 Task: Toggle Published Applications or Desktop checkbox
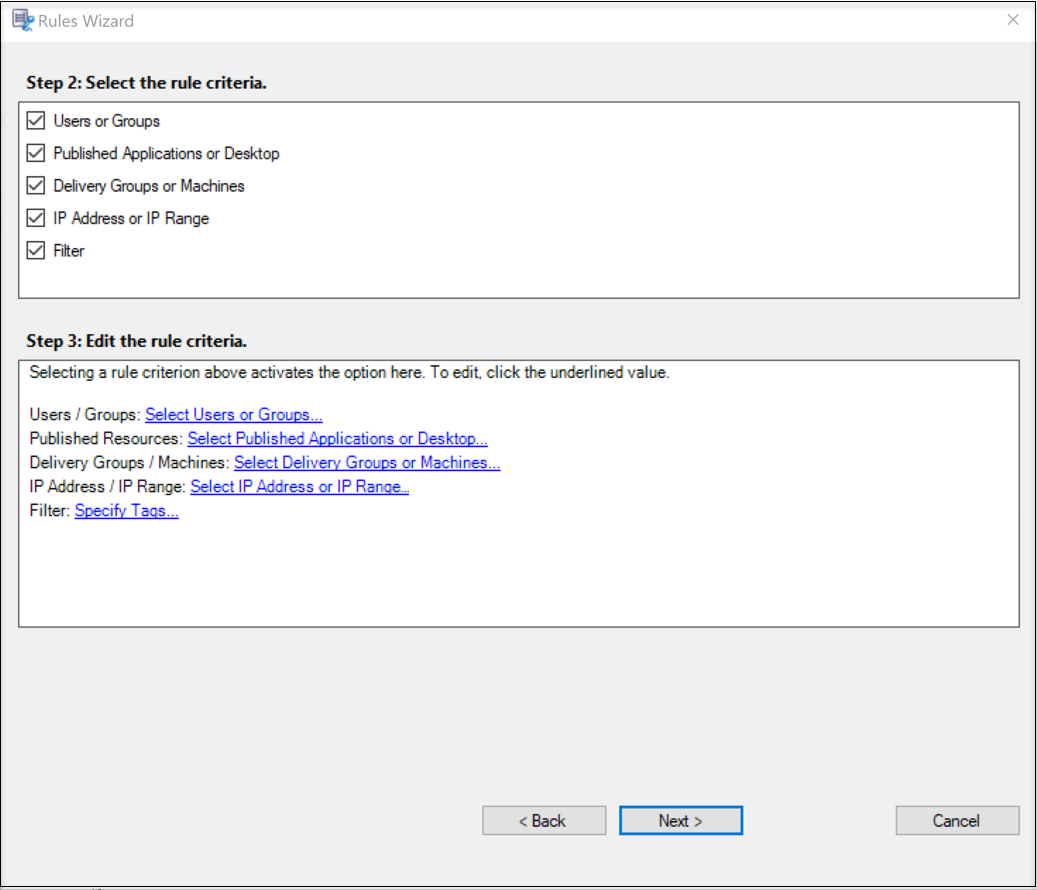click(x=37, y=153)
